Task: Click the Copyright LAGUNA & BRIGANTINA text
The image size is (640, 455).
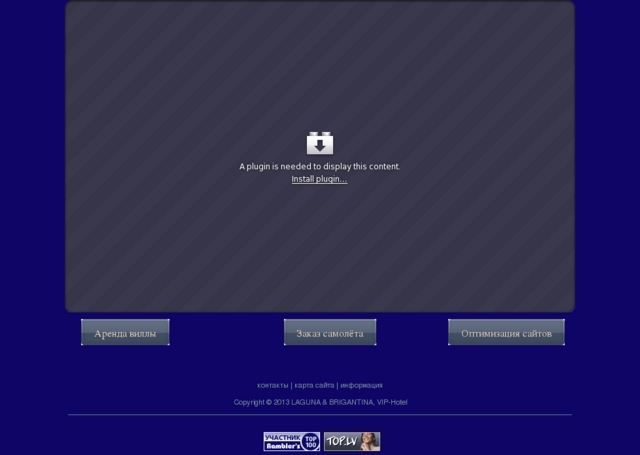Action: [x=320, y=402]
